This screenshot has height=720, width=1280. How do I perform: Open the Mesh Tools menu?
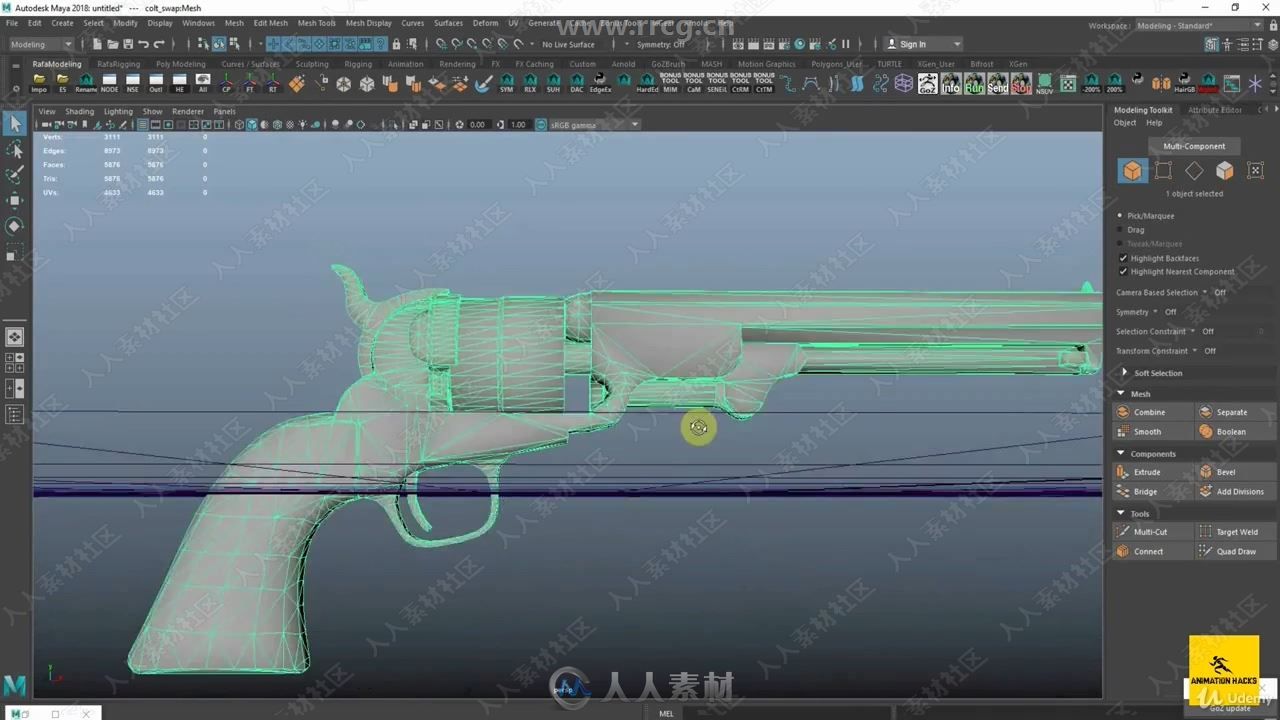pyautogui.click(x=316, y=23)
